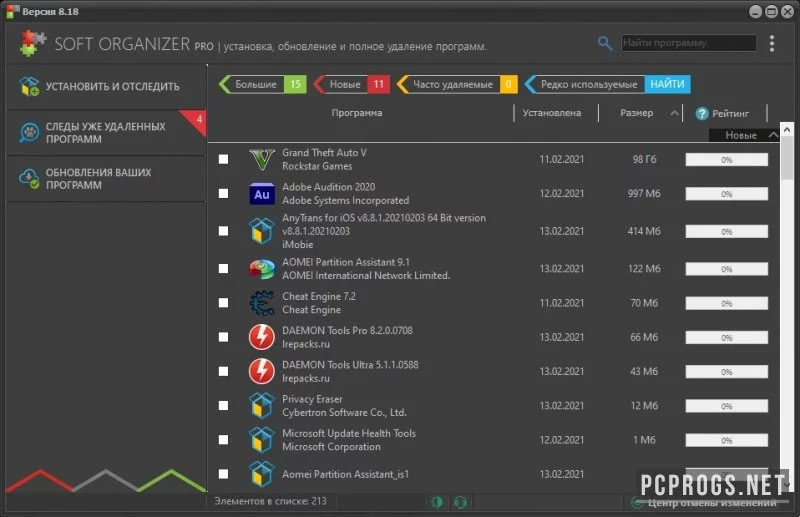Check the Microsoft Update Health Tools checkbox
The height and width of the screenshot is (517, 800).
click(223, 439)
